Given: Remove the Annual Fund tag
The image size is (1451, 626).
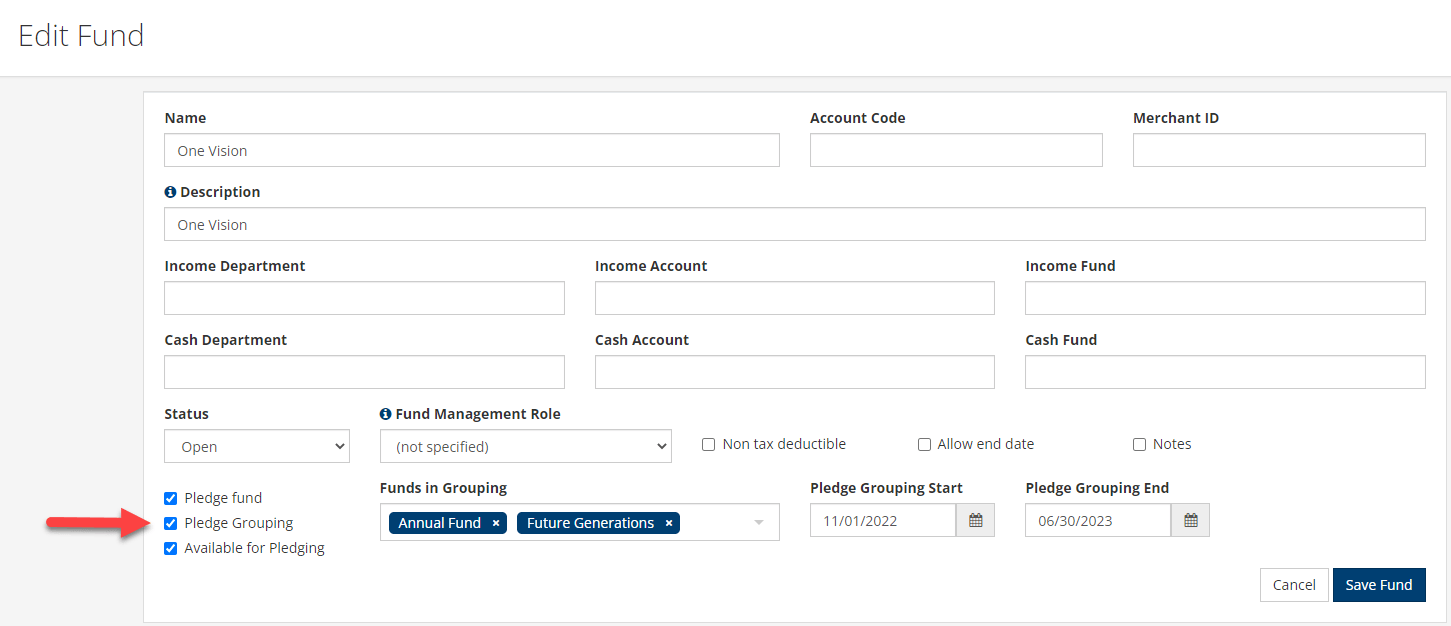Looking at the screenshot, I should point(495,522).
